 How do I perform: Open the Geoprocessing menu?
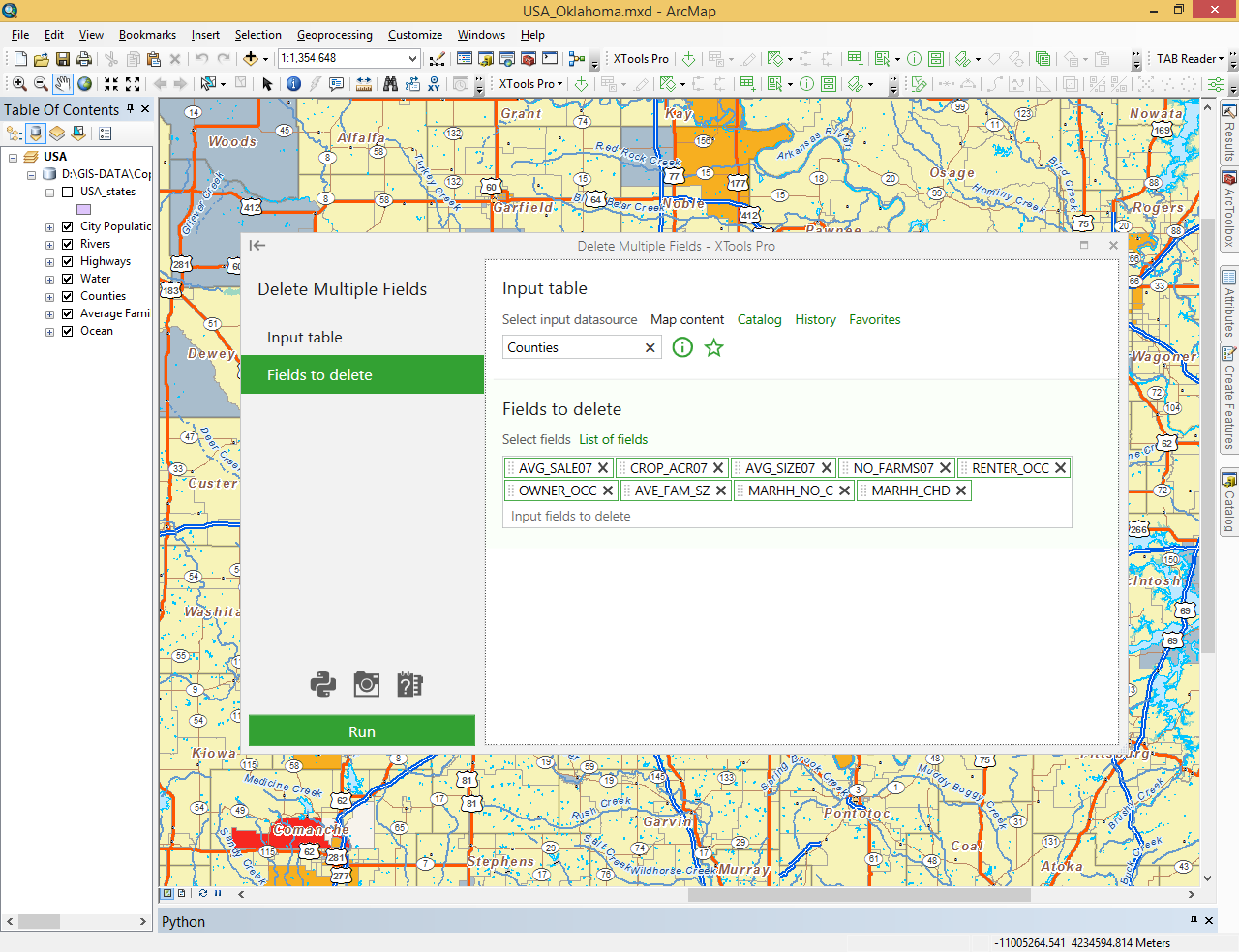[334, 35]
